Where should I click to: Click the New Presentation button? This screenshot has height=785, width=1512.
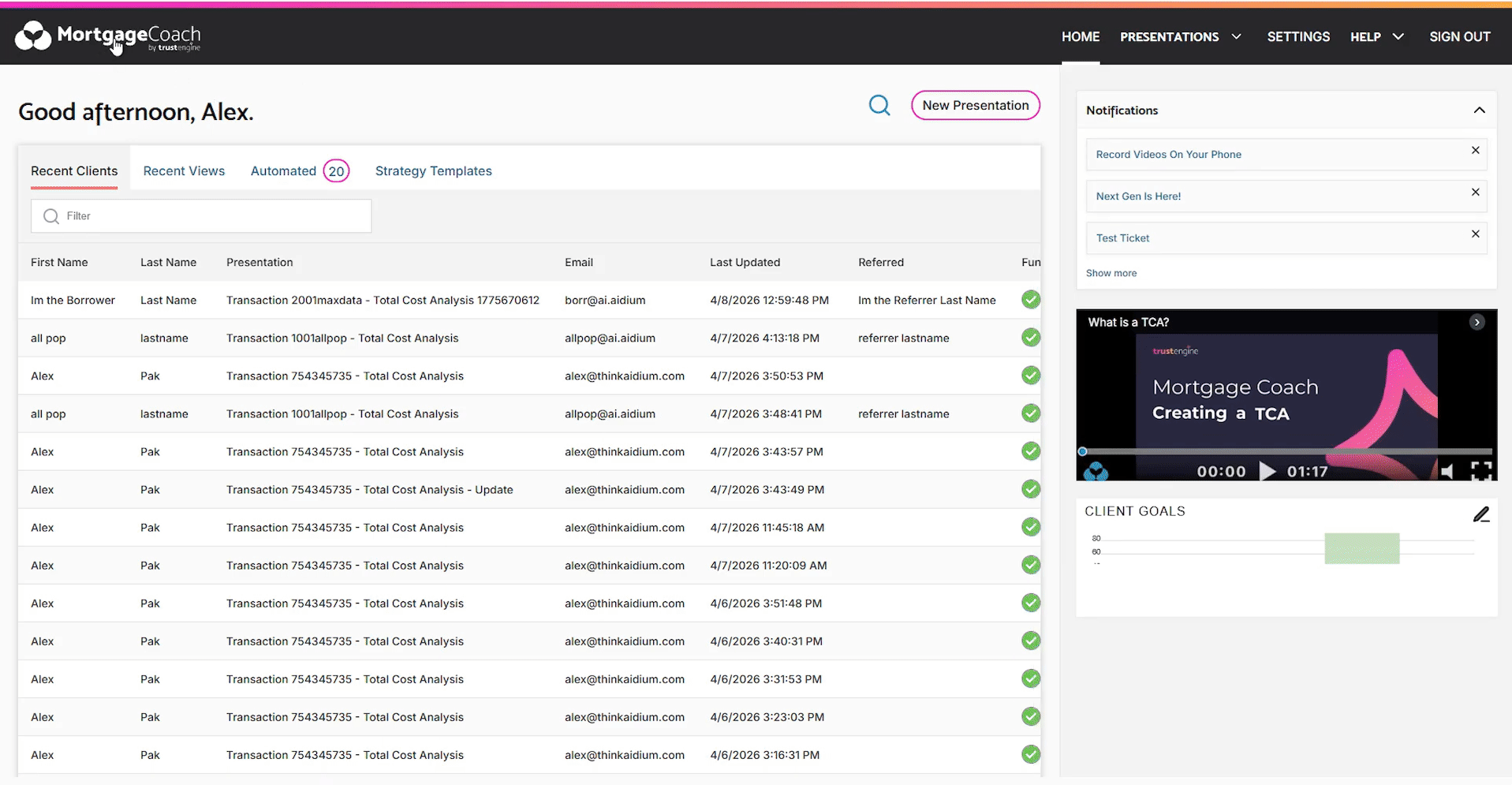point(975,106)
